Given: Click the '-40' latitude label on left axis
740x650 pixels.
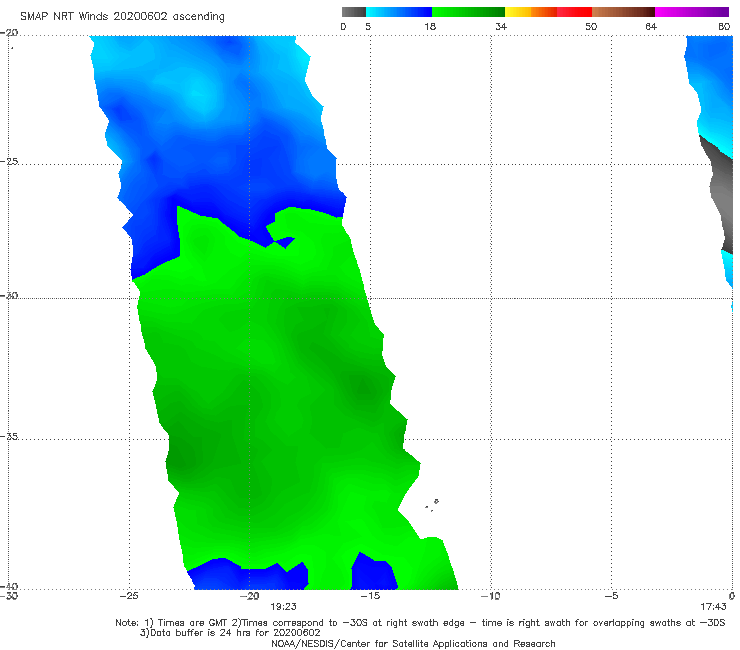Looking at the screenshot, I should [9, 586].
